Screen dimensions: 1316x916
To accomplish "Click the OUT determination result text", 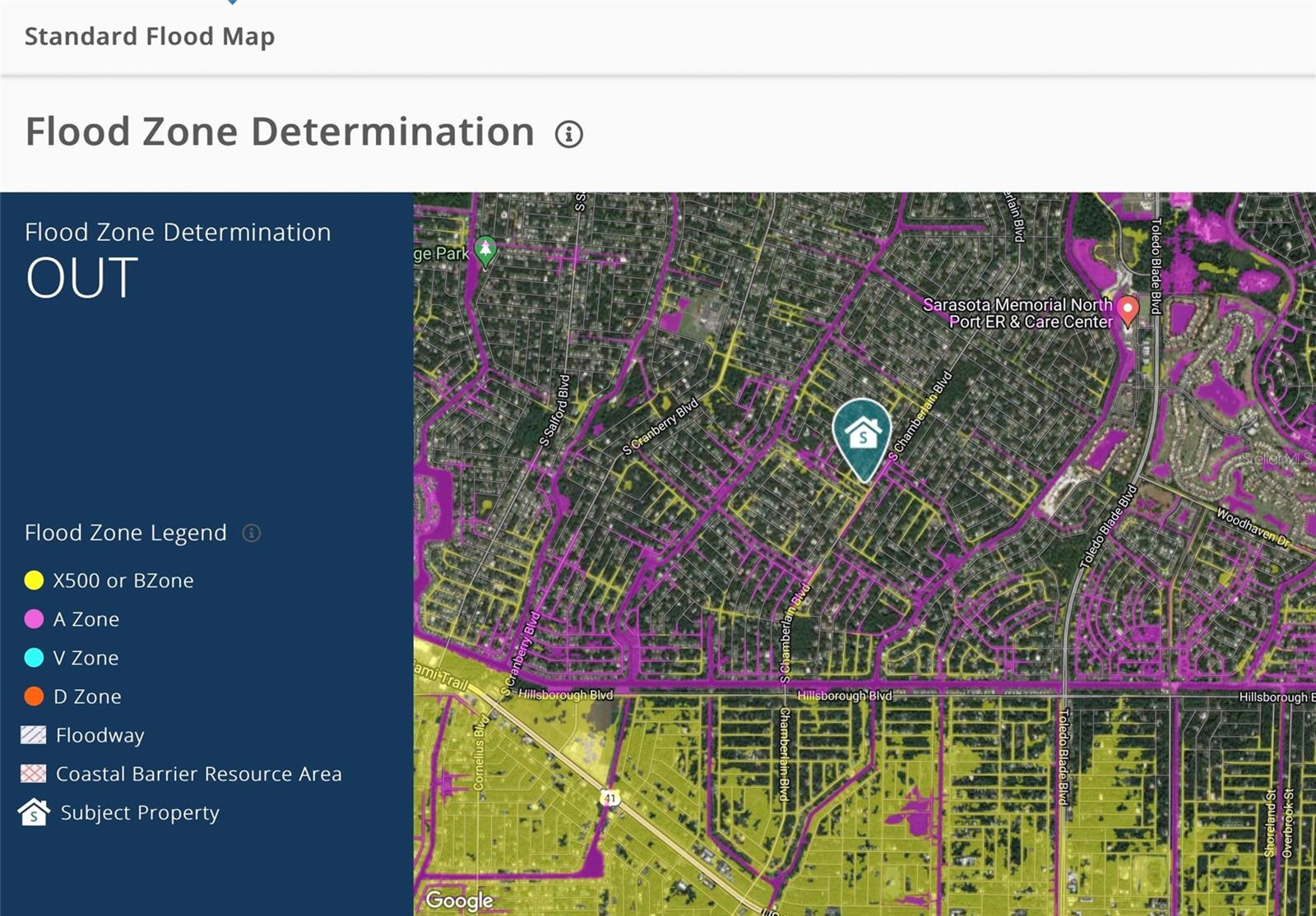I will tap(81, 279).
